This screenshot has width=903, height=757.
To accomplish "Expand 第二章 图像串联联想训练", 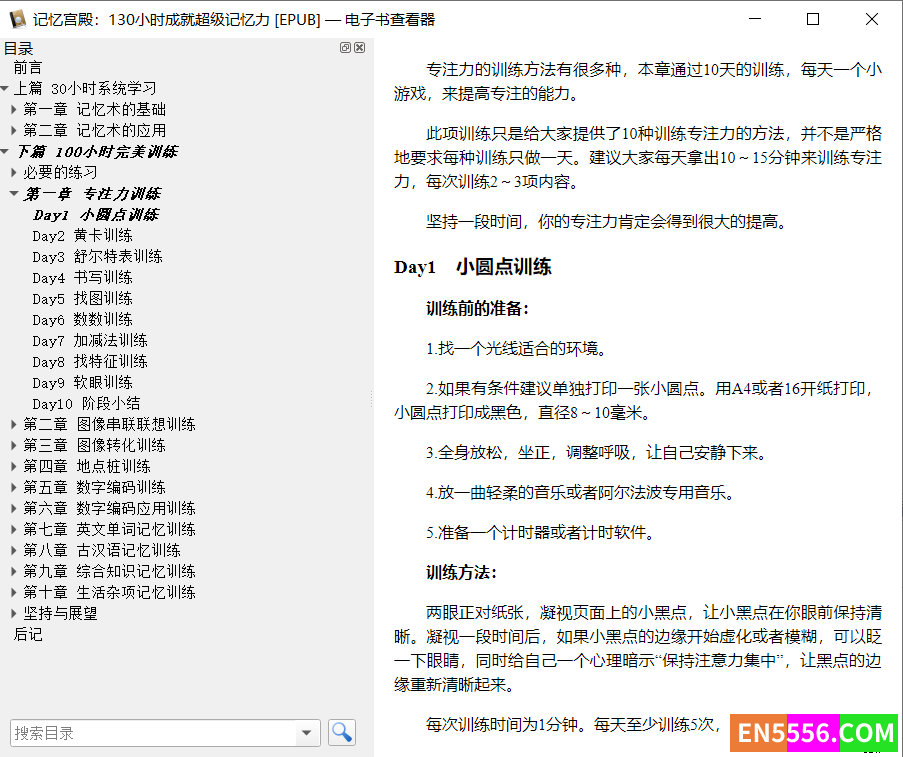I will 14,425.
